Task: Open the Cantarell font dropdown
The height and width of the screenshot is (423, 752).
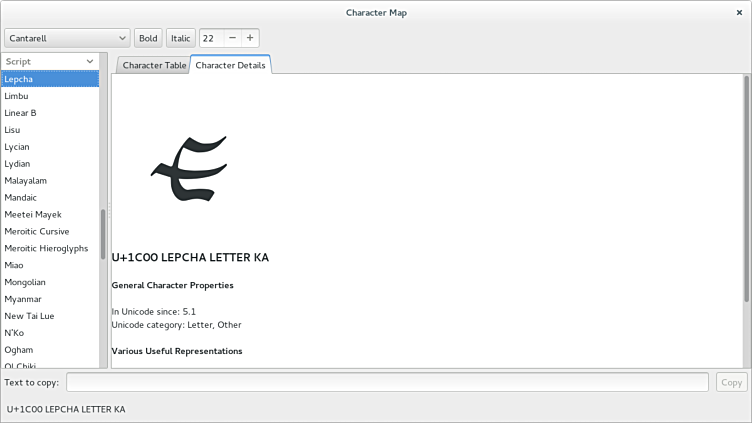Action: tap(67, 38)
